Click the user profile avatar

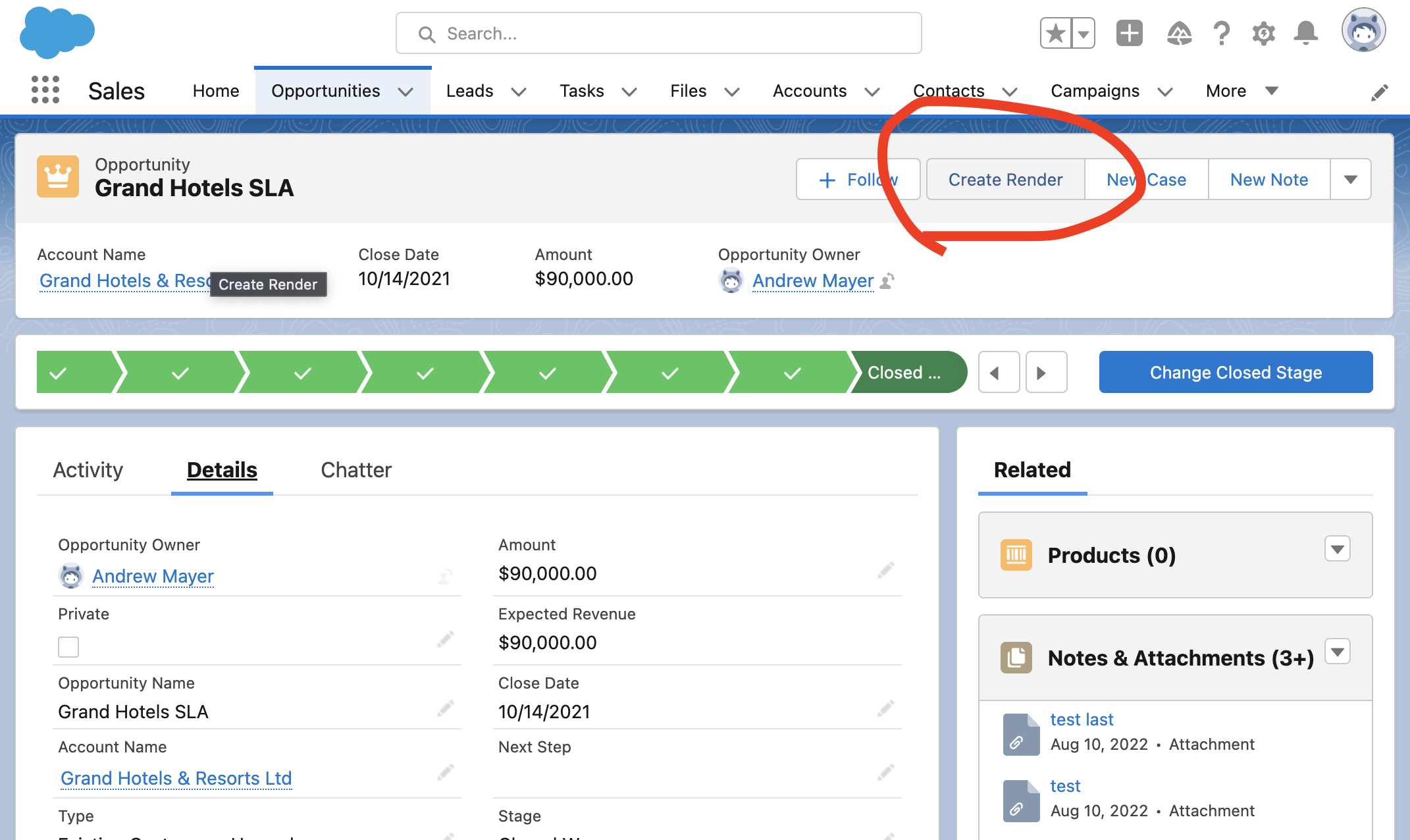1363,30
